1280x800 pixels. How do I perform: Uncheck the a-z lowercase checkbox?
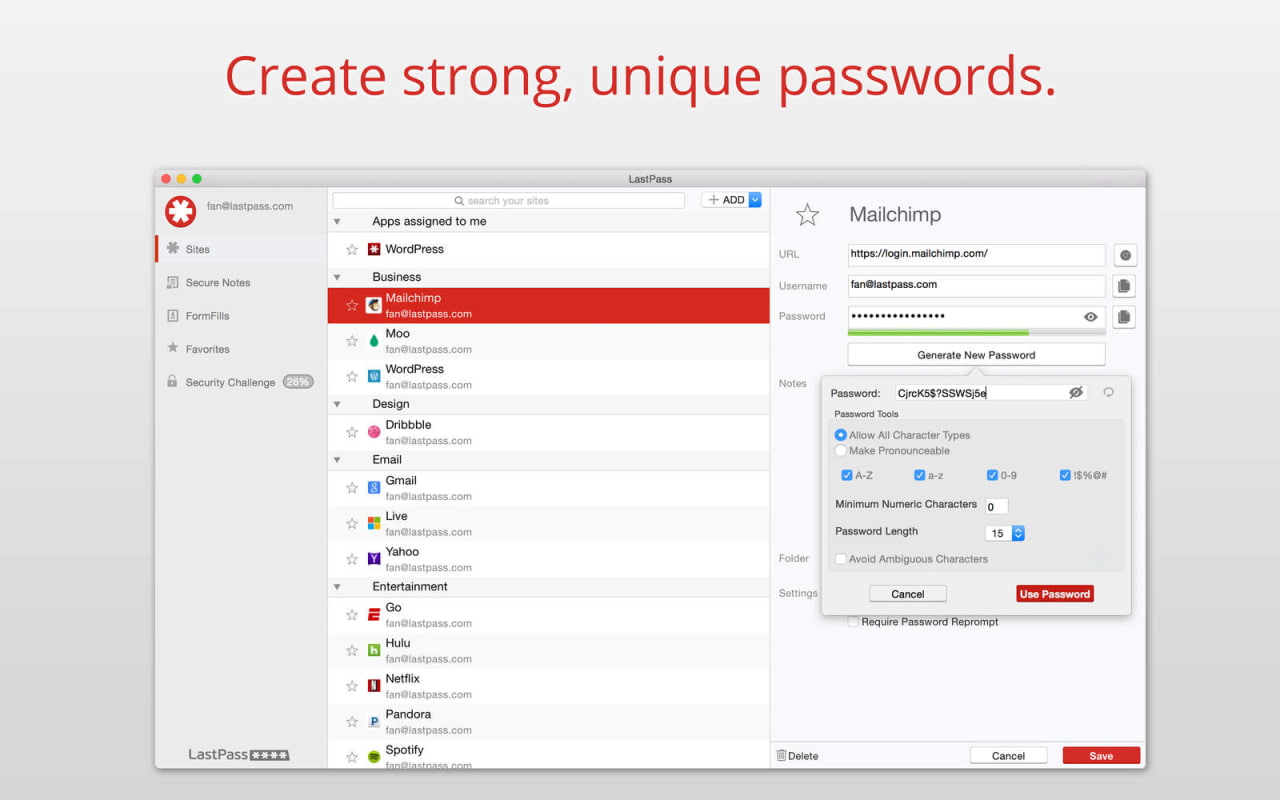point(919,475)
